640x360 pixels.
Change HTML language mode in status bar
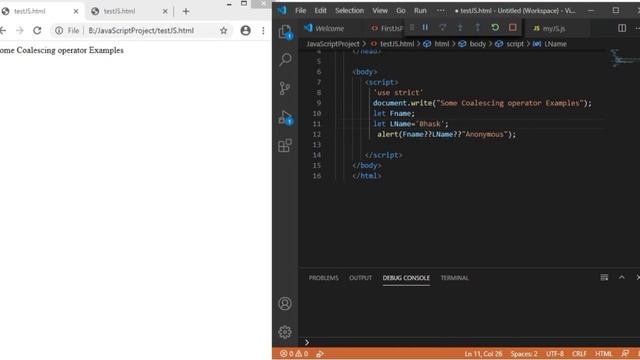(x=604, y=353)
